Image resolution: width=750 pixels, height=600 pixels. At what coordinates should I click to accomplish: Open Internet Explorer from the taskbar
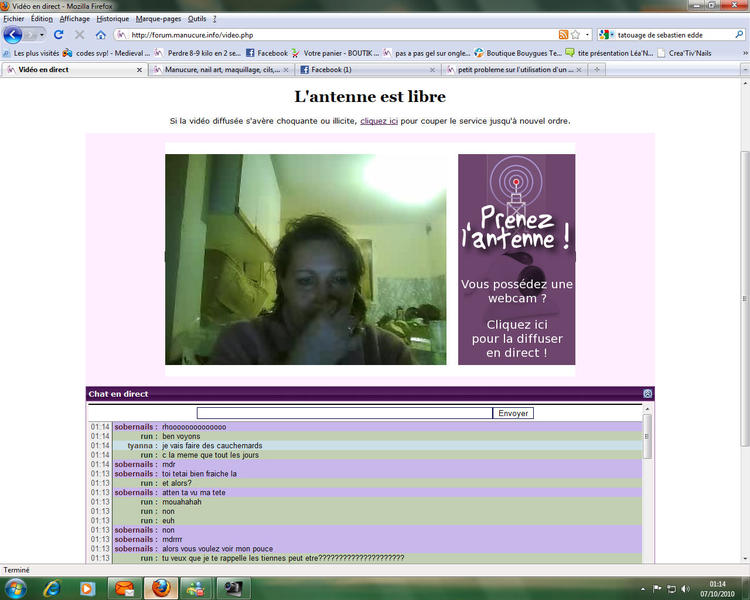point(51,588)
